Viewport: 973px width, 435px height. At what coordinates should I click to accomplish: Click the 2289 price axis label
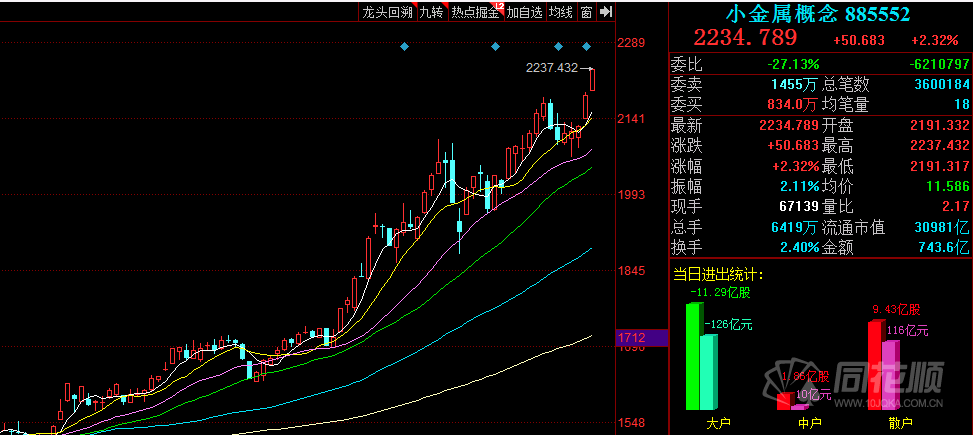tap(631, 43)
